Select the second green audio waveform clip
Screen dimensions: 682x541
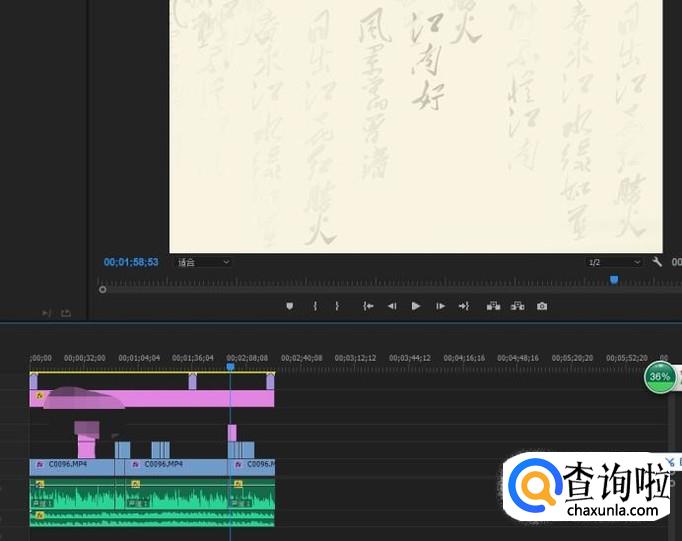pos(176,494)
